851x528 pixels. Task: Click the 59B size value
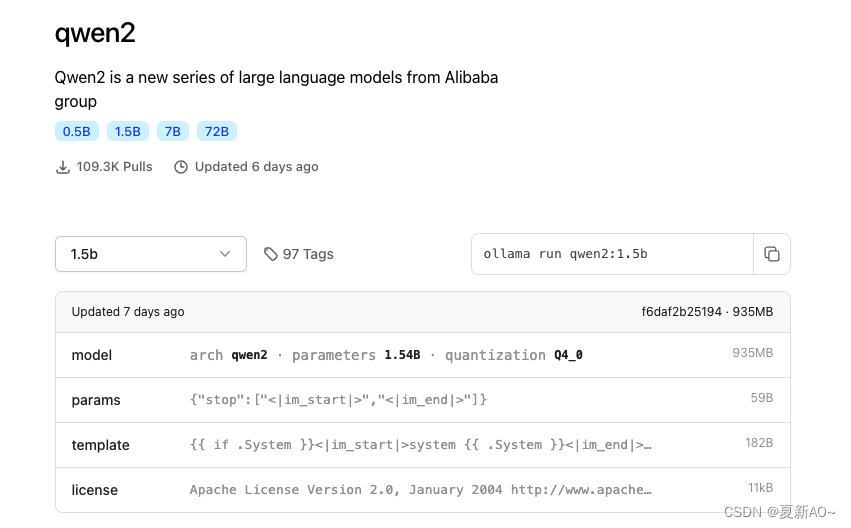coord(761,398)
